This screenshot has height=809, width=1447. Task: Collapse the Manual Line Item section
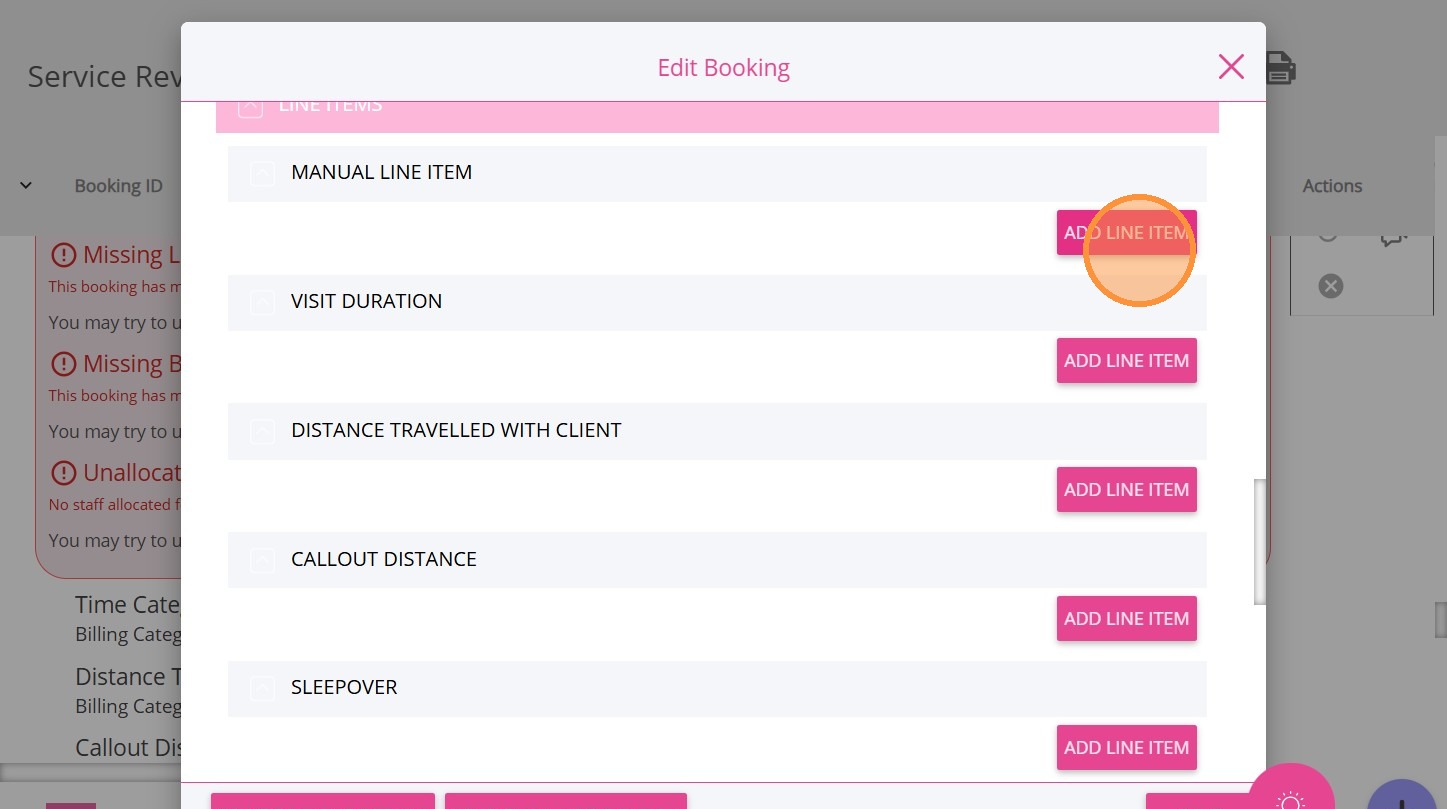tap(262, 173)
